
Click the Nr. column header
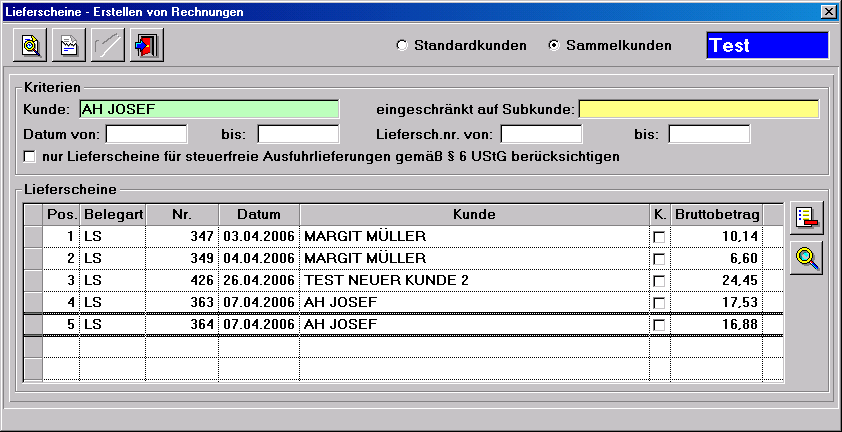(x=182, y=215)
